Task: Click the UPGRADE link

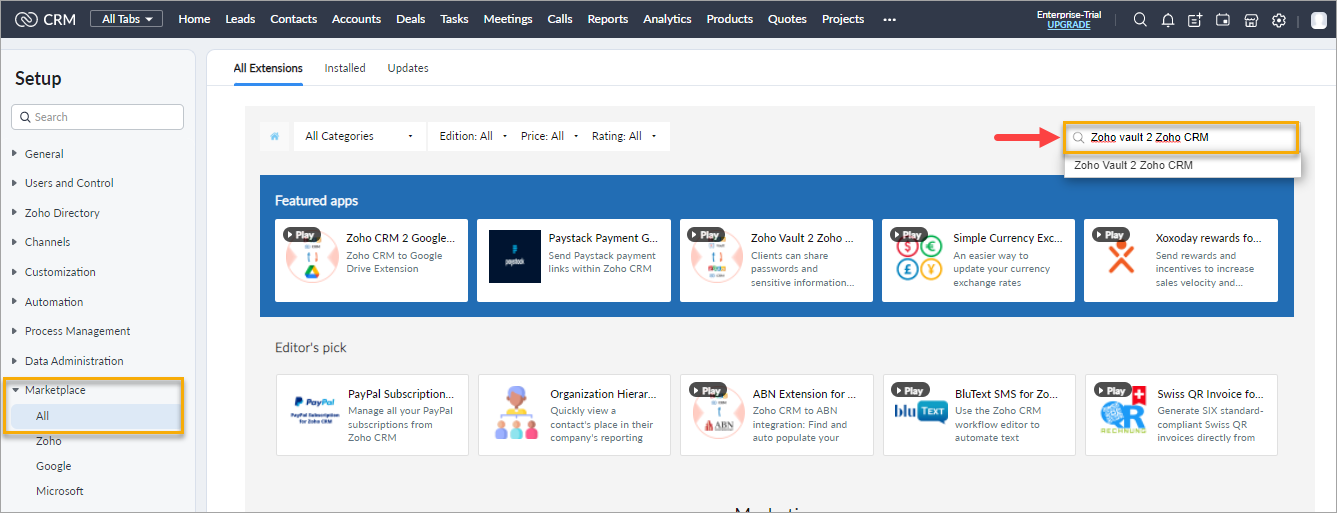Action: [x=1069, y=25]
